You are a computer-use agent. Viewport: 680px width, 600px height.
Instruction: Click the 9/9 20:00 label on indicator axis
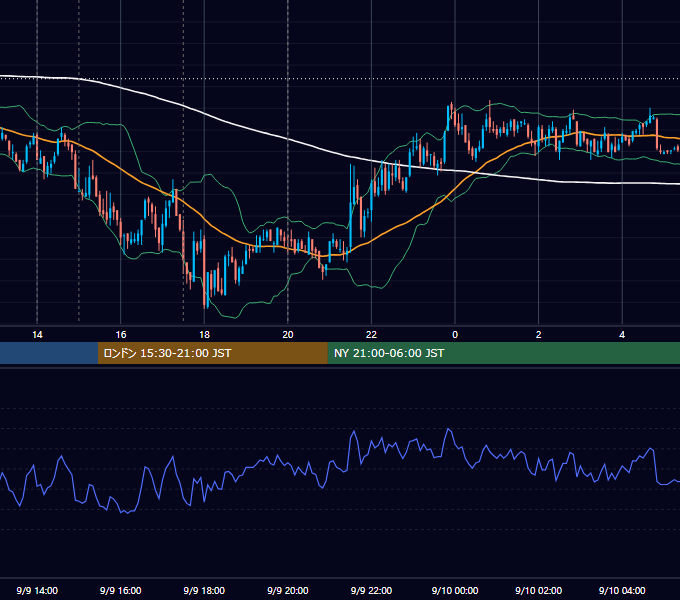[x=288, y=590]
